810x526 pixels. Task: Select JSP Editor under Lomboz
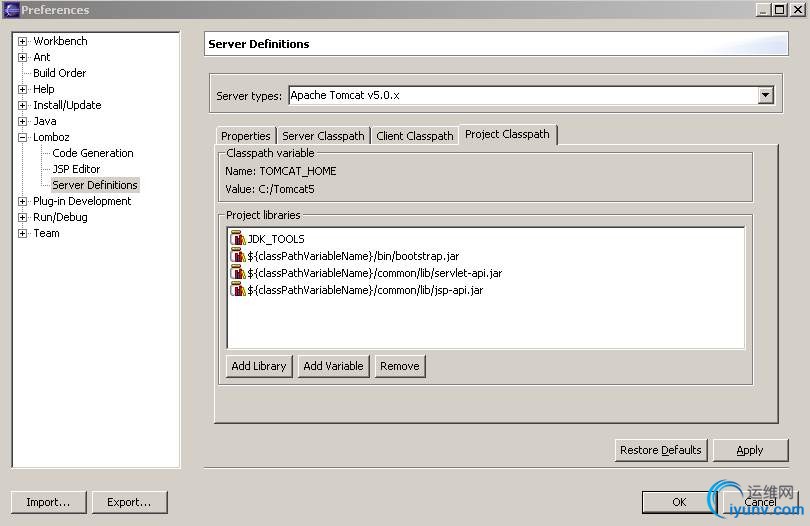point(76,169)
